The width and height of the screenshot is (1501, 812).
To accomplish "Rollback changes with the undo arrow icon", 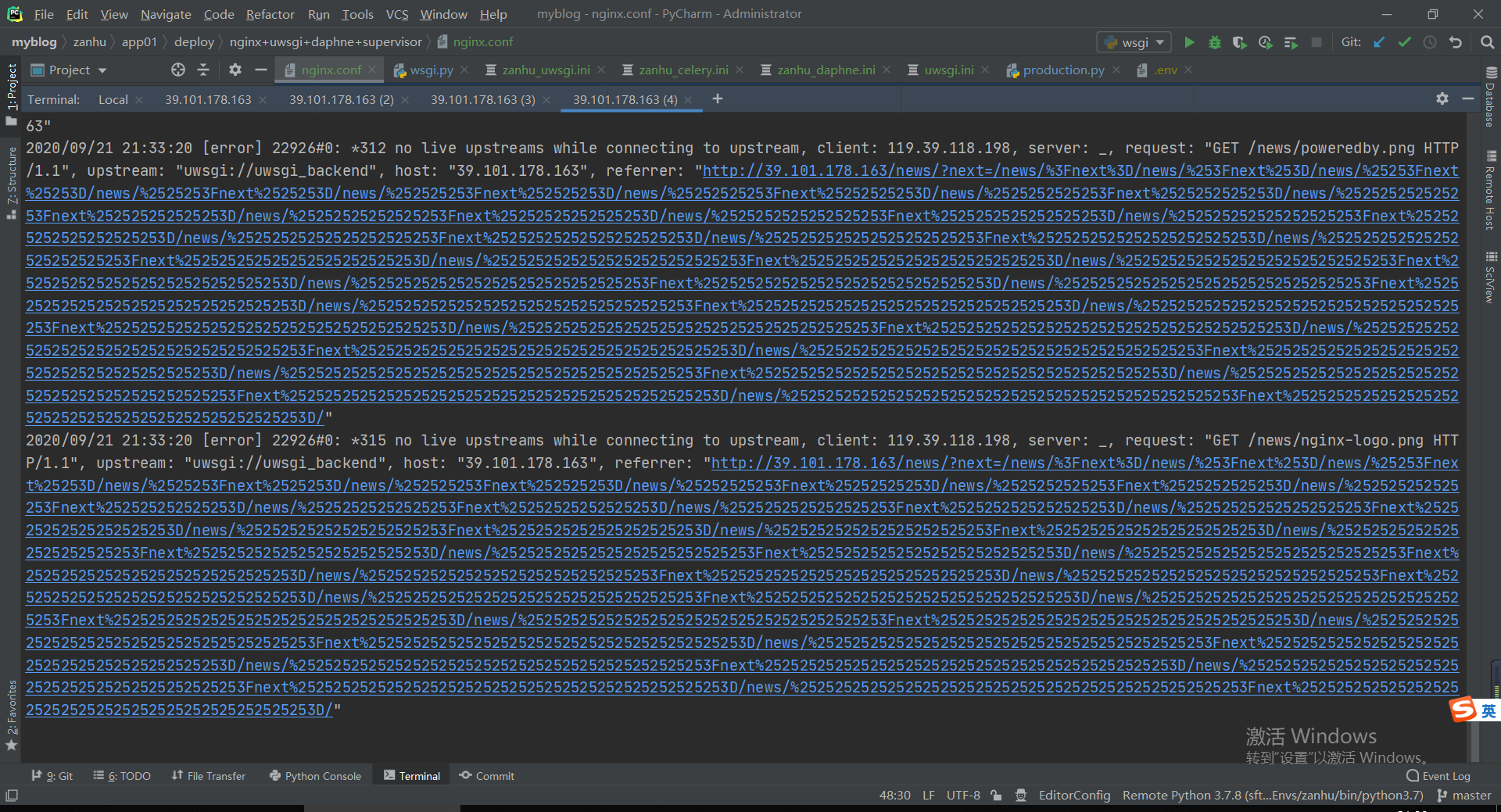I will (x=1455, y=42).
